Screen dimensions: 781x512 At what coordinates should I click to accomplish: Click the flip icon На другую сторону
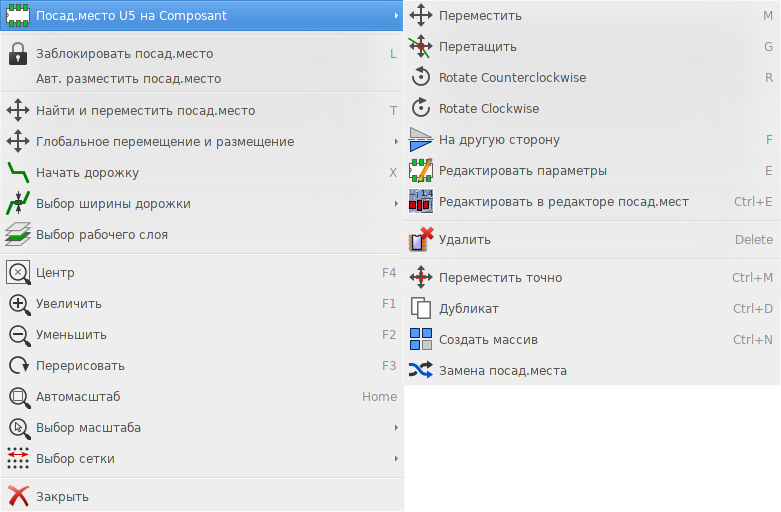click(421, 139)
